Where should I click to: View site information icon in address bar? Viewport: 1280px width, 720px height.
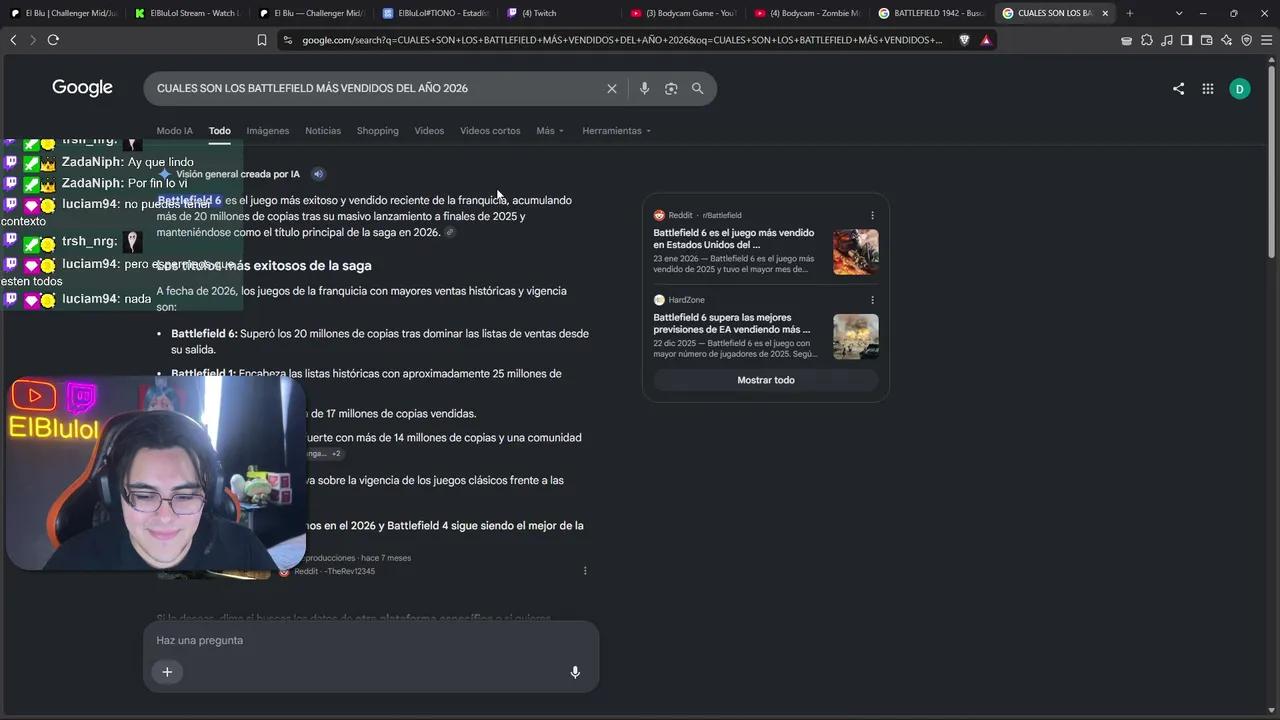coord(288,40)
